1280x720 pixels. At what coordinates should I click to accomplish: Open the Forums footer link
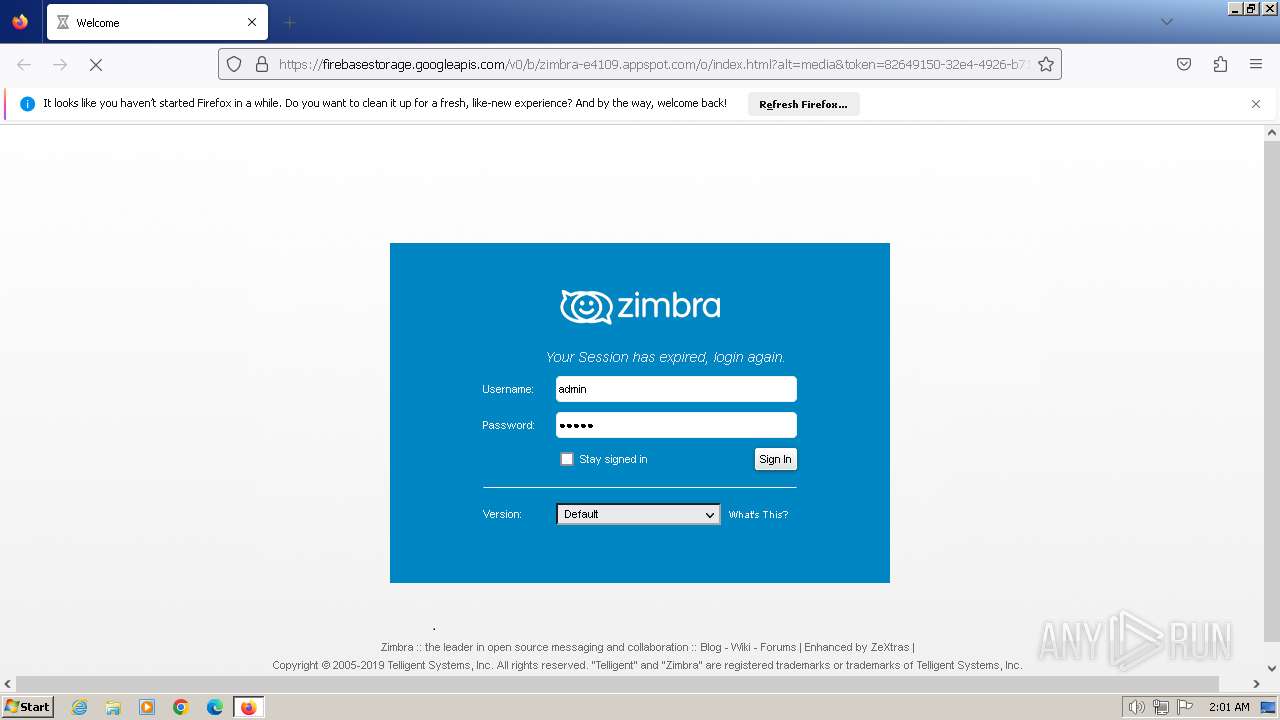pyautogui.click(x=778, y=647)
